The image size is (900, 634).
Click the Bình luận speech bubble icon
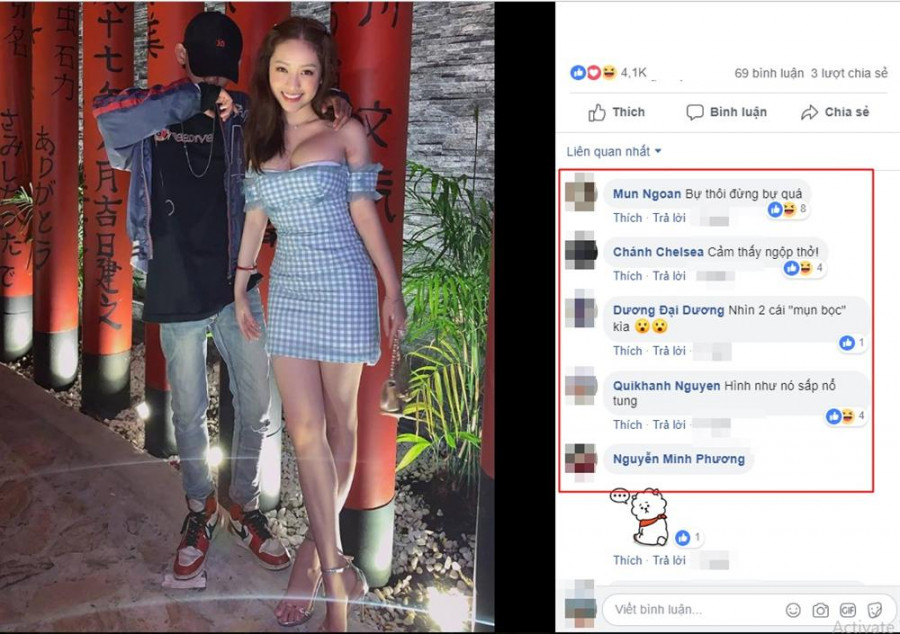point(695,112)
